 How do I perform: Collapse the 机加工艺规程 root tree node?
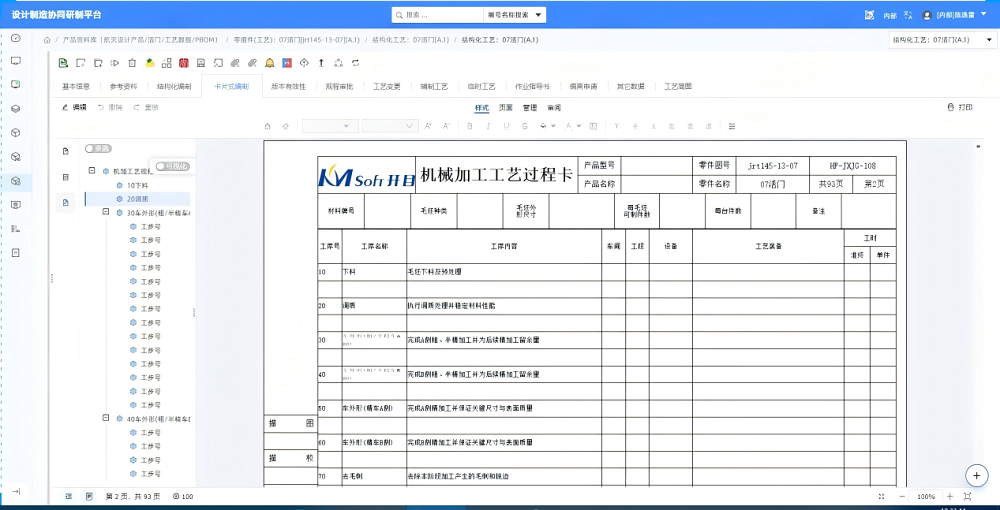92,171
